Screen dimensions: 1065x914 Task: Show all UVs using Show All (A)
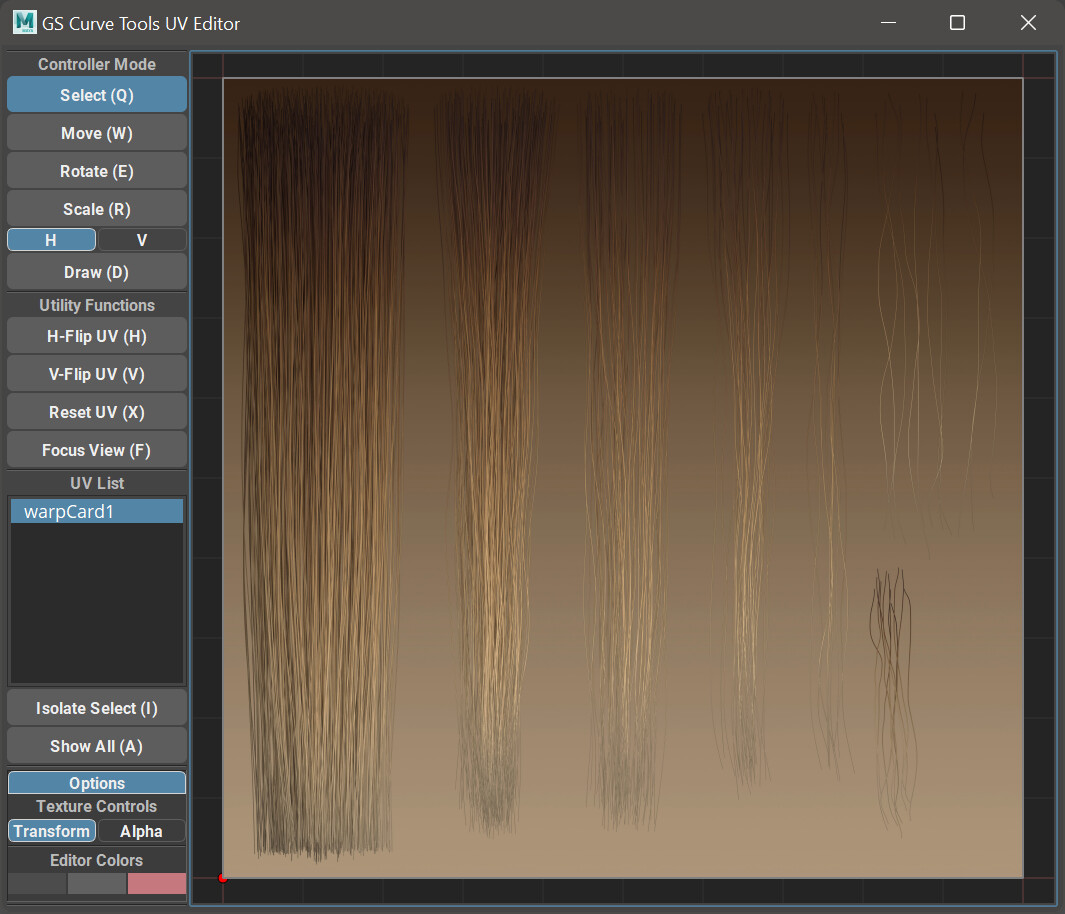pos(96,745)
